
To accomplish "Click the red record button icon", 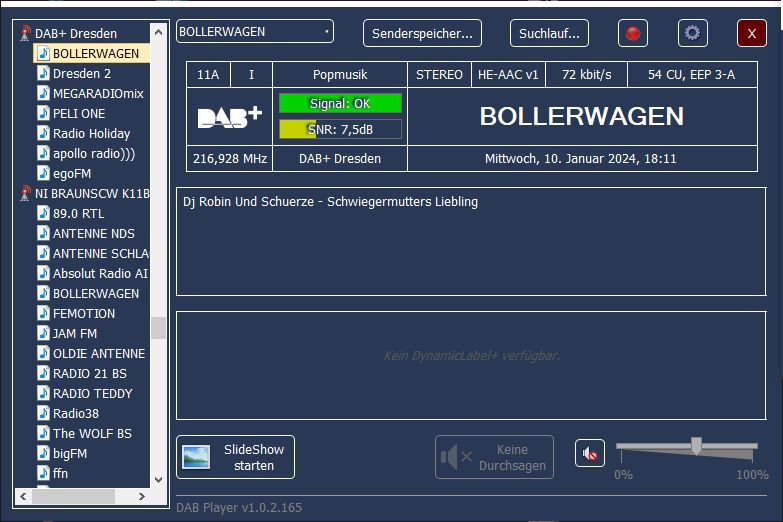I will tap(632, 33).
